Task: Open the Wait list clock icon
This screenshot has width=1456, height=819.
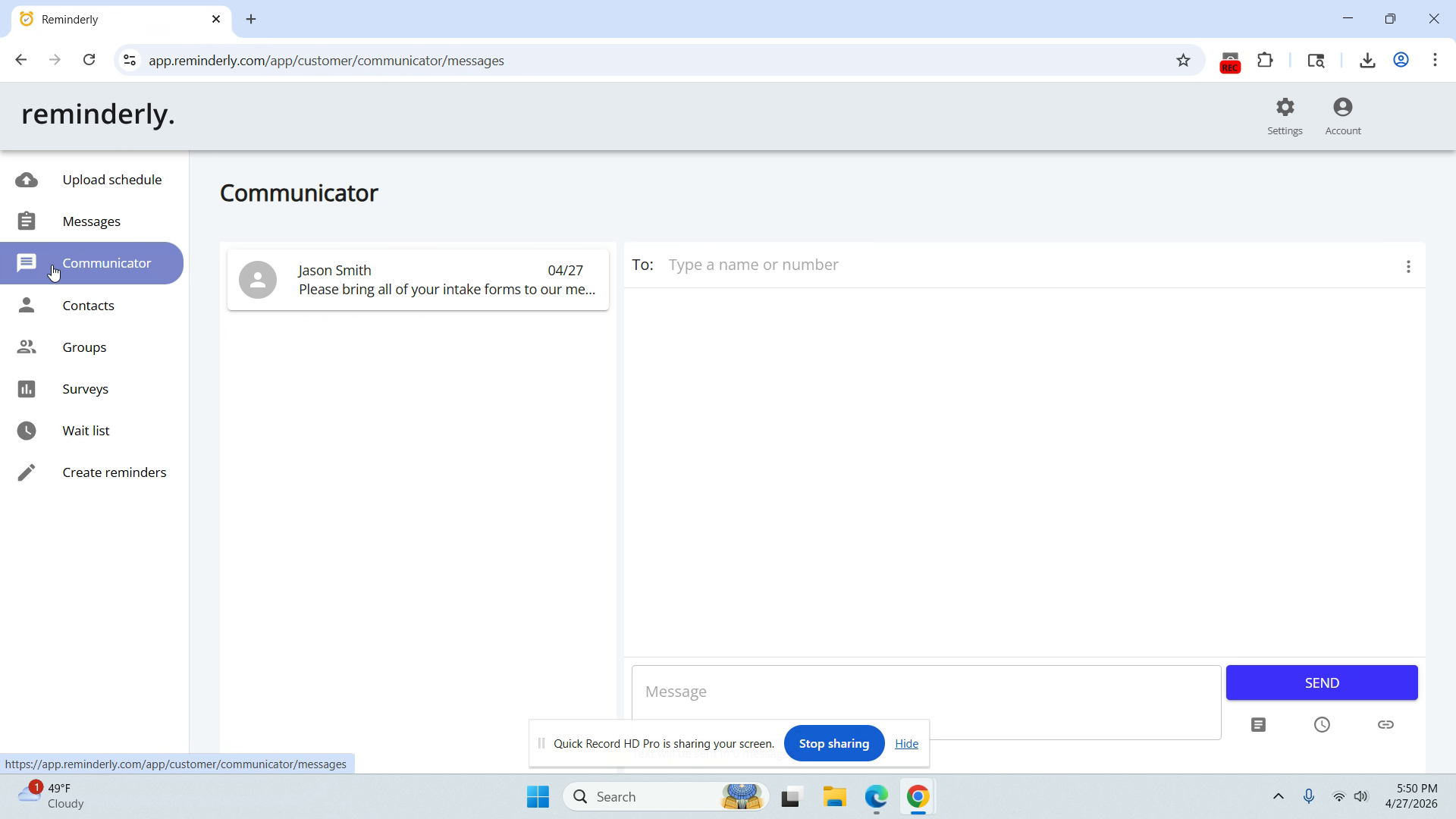Action: pyautogui.click(x=27, y=431)
